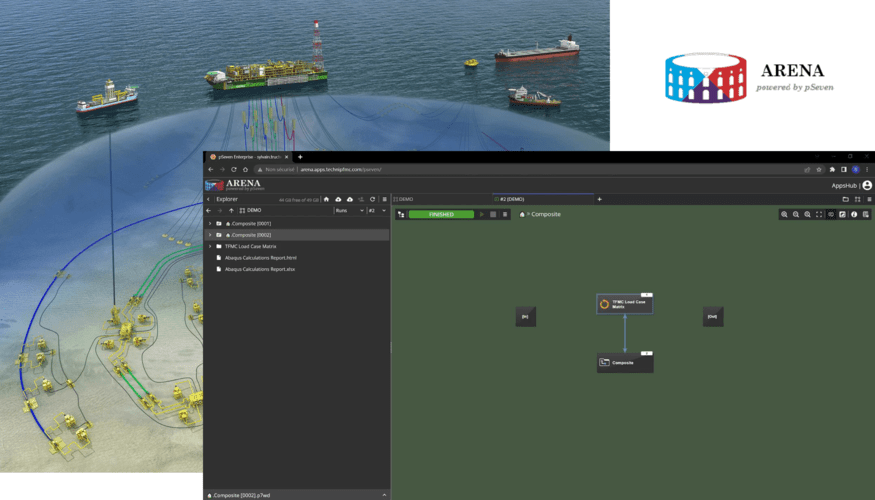Click the Explorer home icon
The width and height of the screenshot is (875, 500).
[x=326, y=199]
